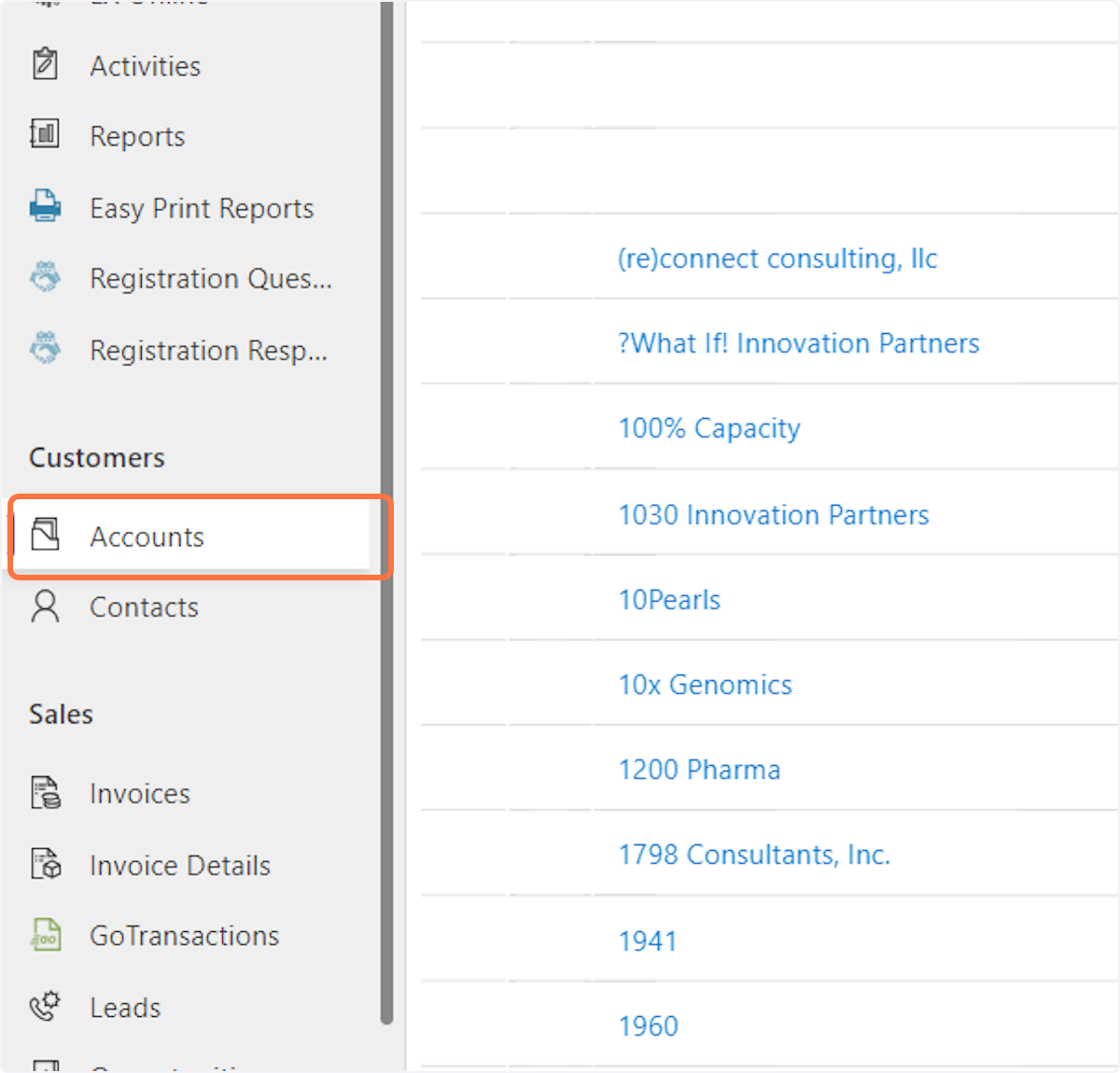Click the Invoices document icon

pos(45,793)
